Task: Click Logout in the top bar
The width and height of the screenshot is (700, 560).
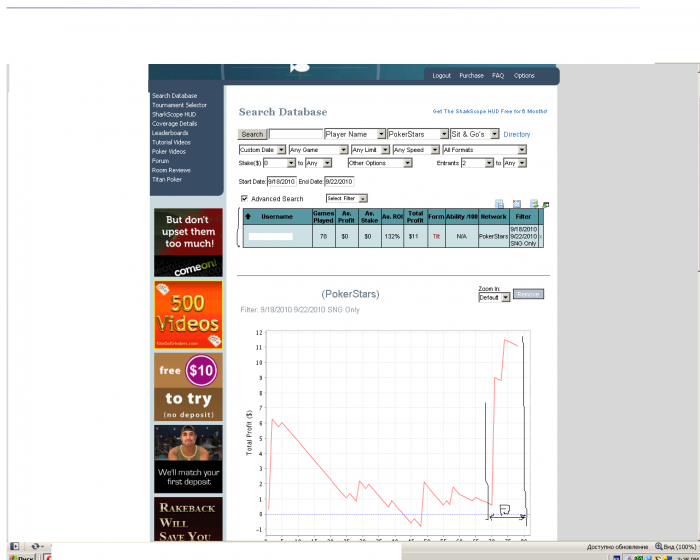Action: tap(442, 75)
